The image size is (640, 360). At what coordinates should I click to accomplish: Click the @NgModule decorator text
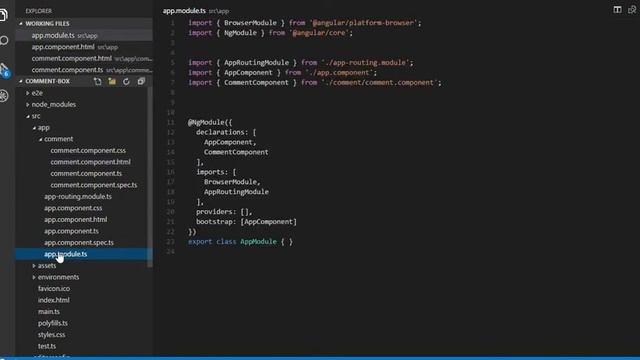[206, 122]
